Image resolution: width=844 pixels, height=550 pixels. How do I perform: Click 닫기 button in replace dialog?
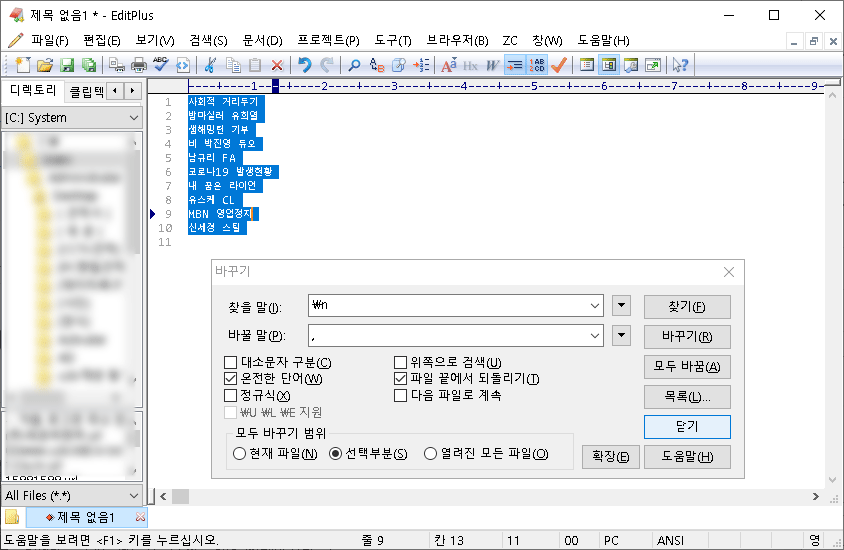click(687, 427)
